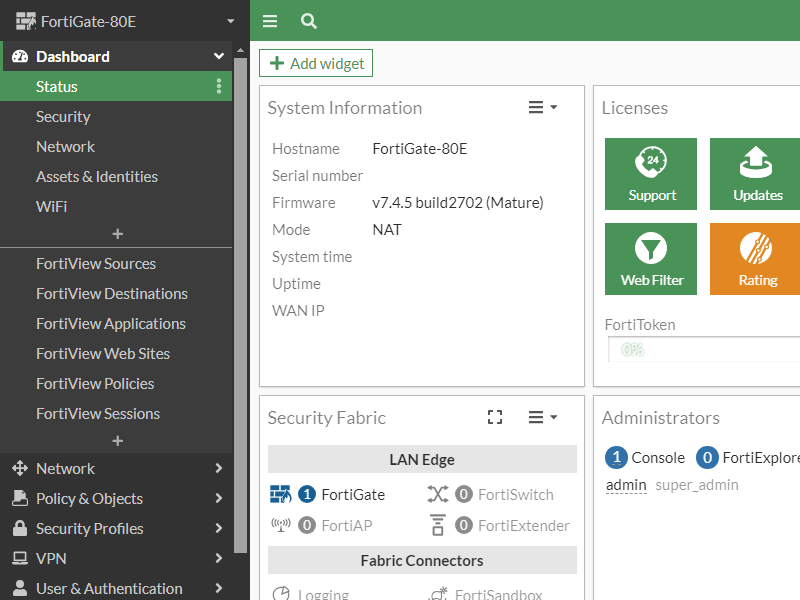Expand the Network menu chevron
Screen dimensions: 800x600
pyautogui.click(x=219, y=468)
